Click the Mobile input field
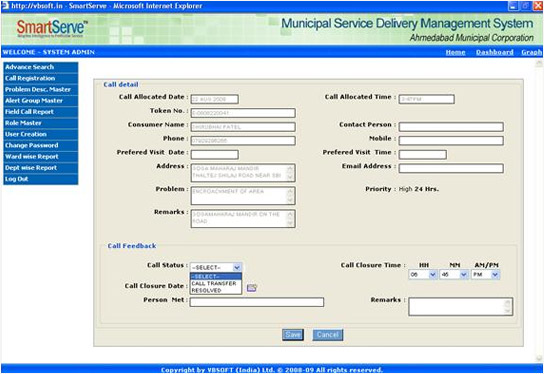Image resolution: width=544 pixels, height=374 pixels. coord(451,141)
